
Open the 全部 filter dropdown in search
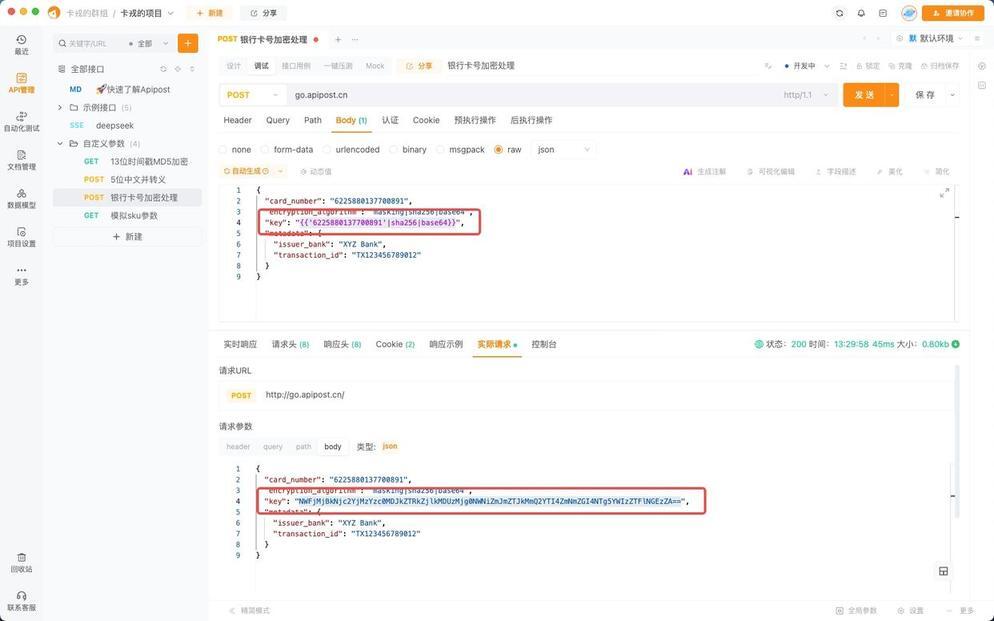coord(149,44)
